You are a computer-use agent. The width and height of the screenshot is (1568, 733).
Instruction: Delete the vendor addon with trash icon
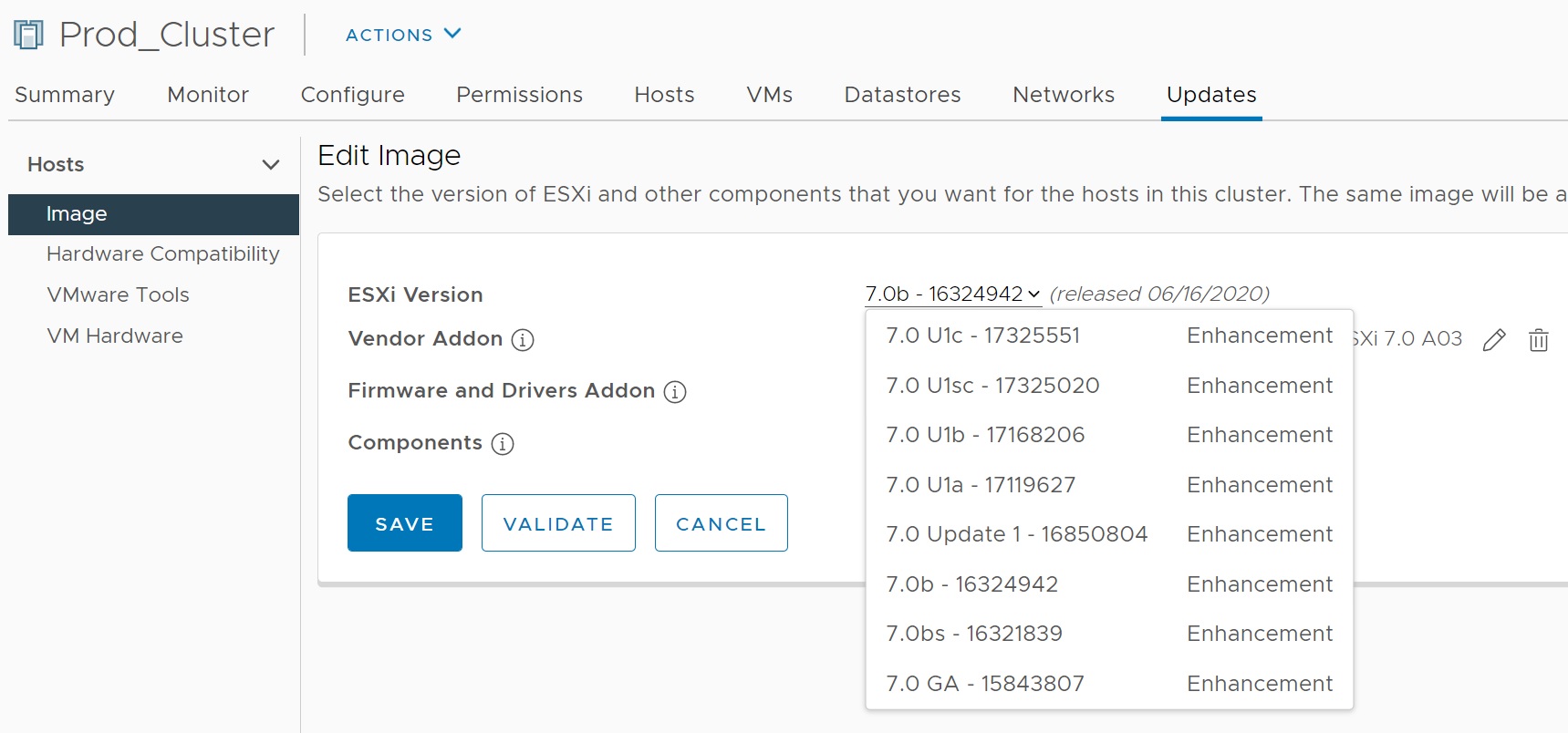[x=1539, y=340]
